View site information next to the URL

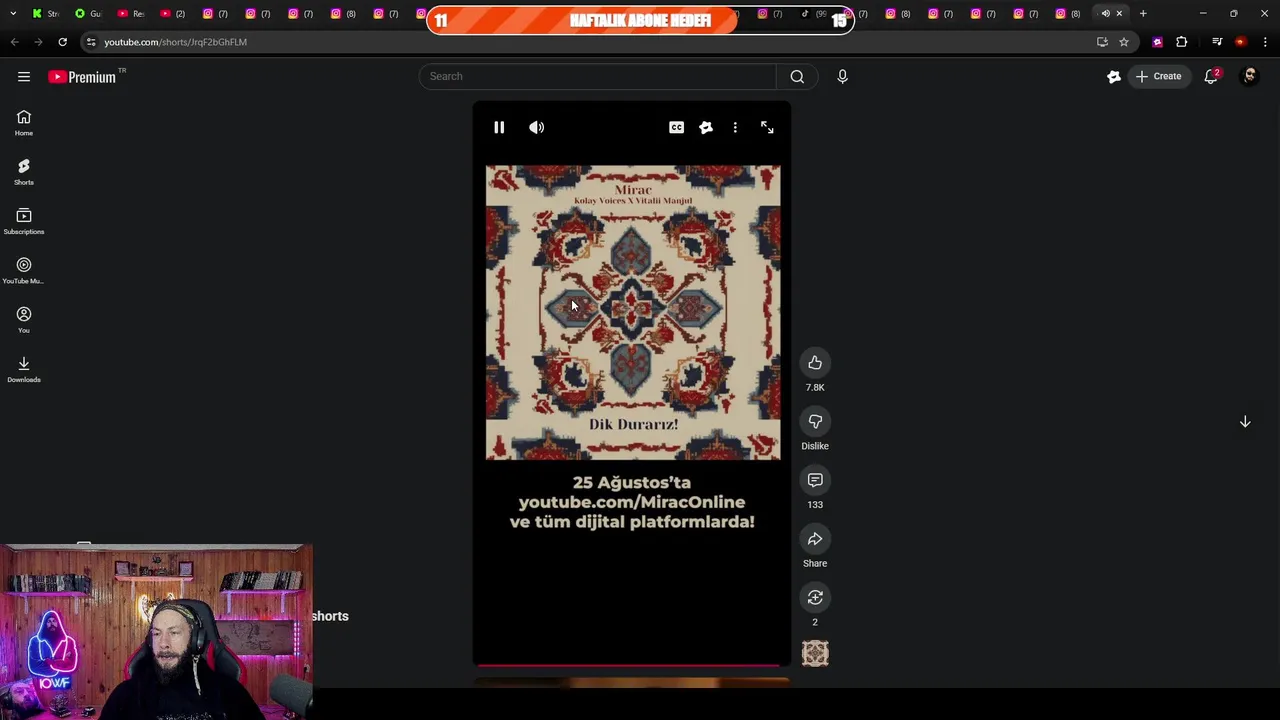pyautogui.click(x=91, y=42)
